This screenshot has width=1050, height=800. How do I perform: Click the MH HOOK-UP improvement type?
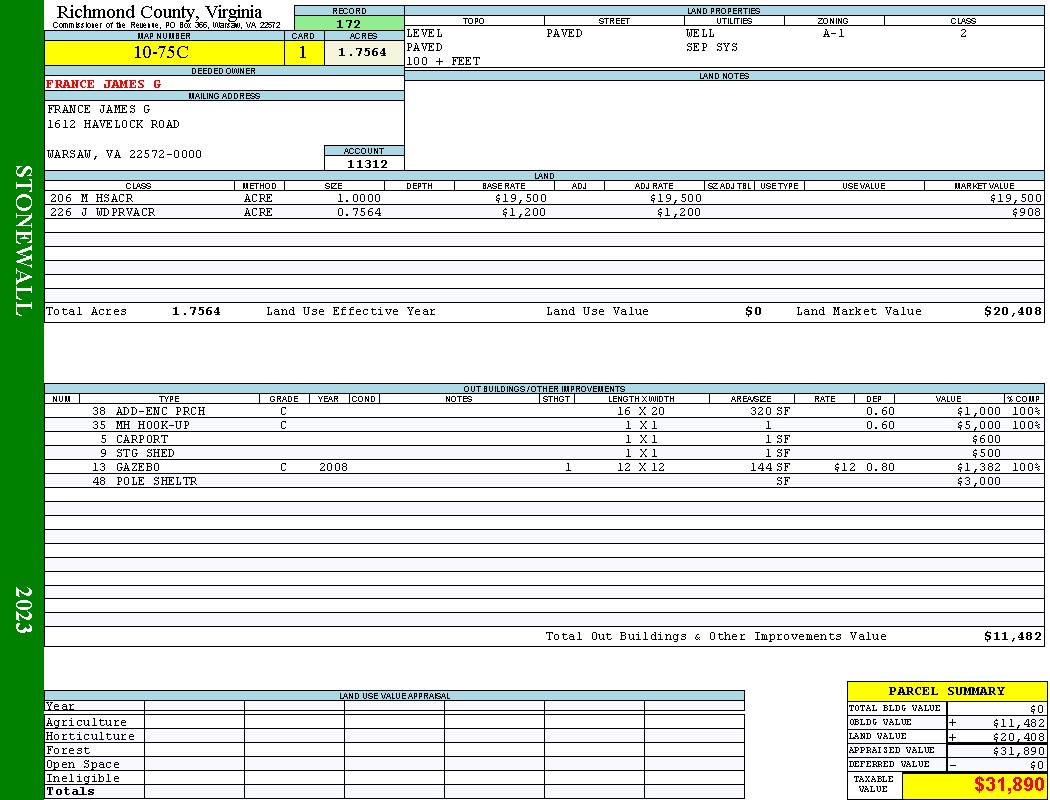point(153,425)
